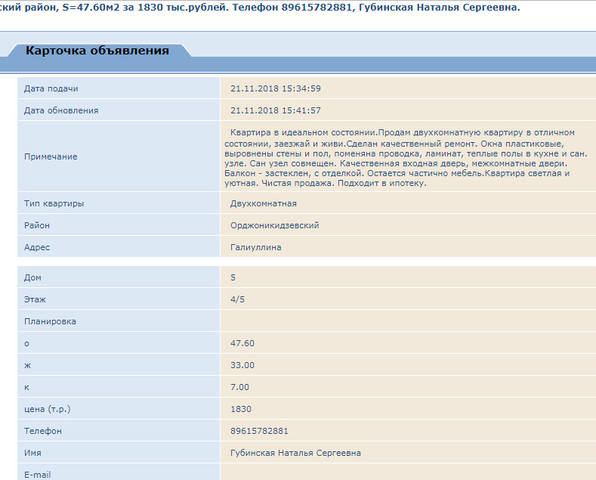Click the living area value '33.00'
Screen dimensions: 596x480
[243, 365]
